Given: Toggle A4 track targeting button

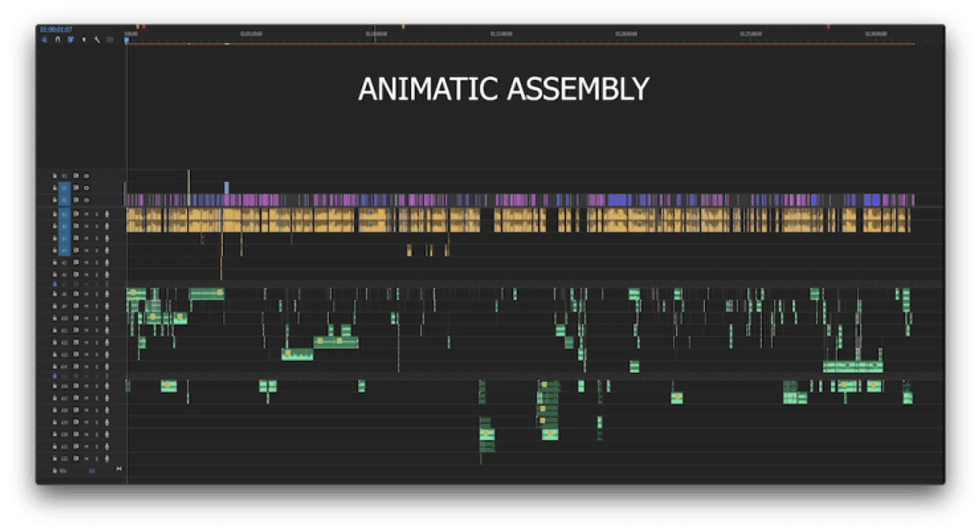Looking at the screenshot, I should [64, 251].
